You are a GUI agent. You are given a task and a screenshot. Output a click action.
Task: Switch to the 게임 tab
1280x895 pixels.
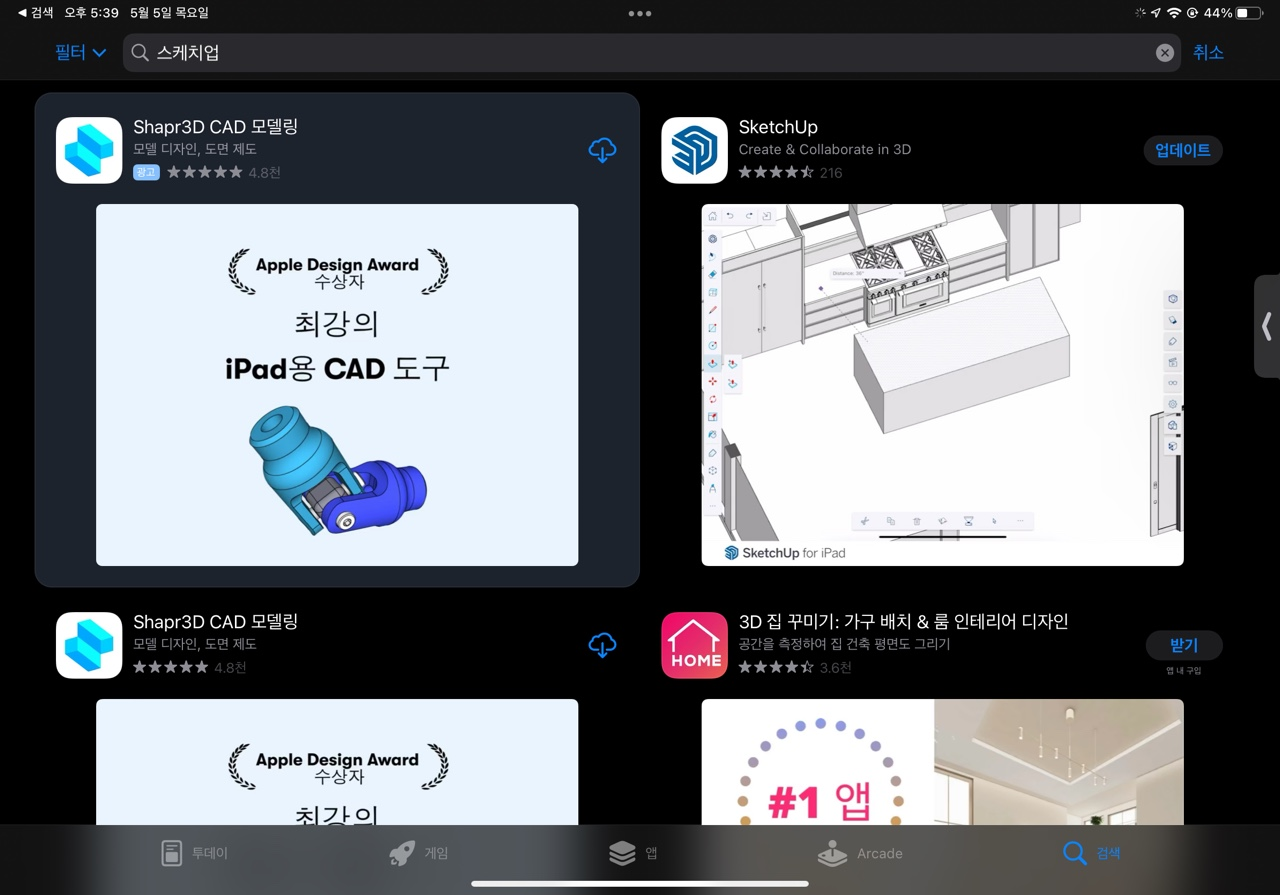(x=419, y=853)
